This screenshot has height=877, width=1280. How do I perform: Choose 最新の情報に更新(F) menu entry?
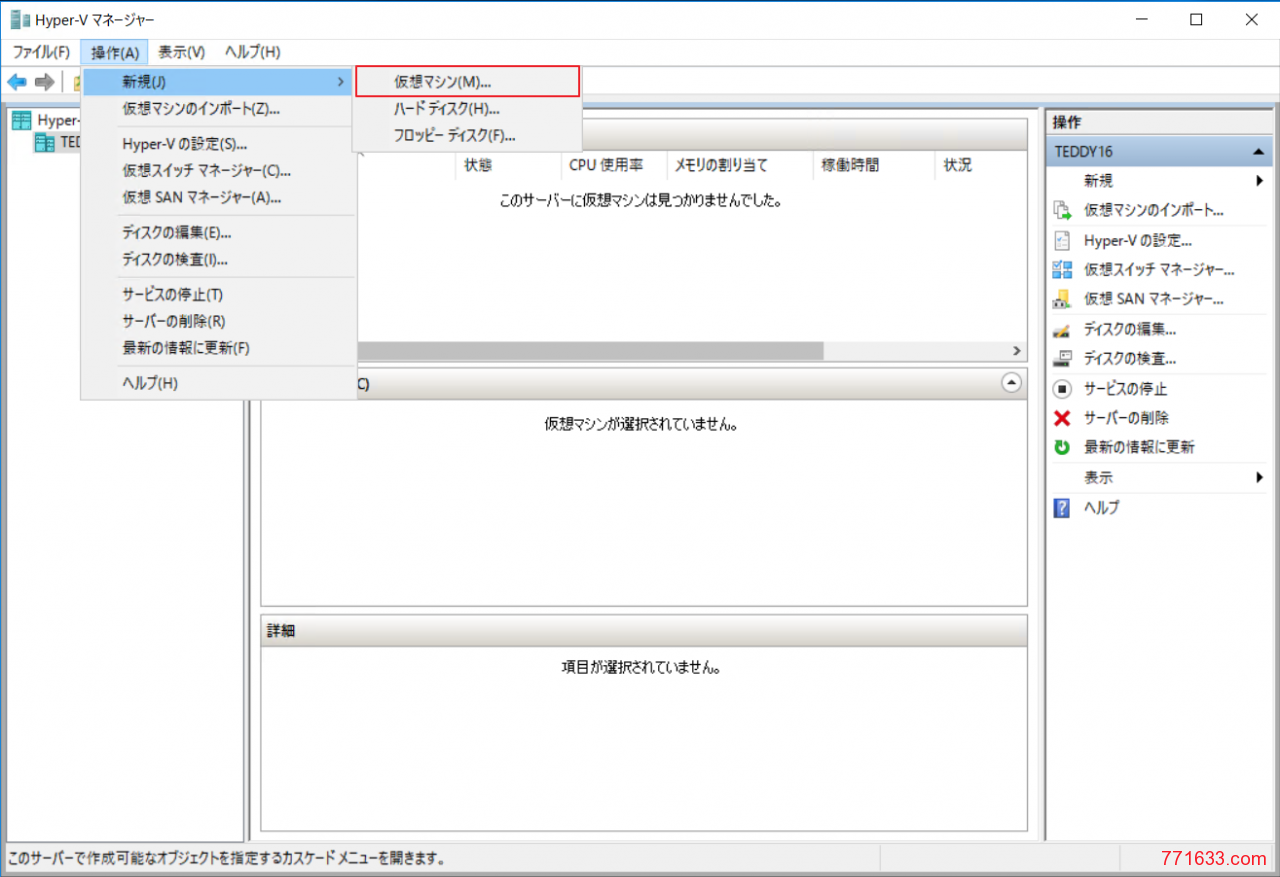pos(218,348)
